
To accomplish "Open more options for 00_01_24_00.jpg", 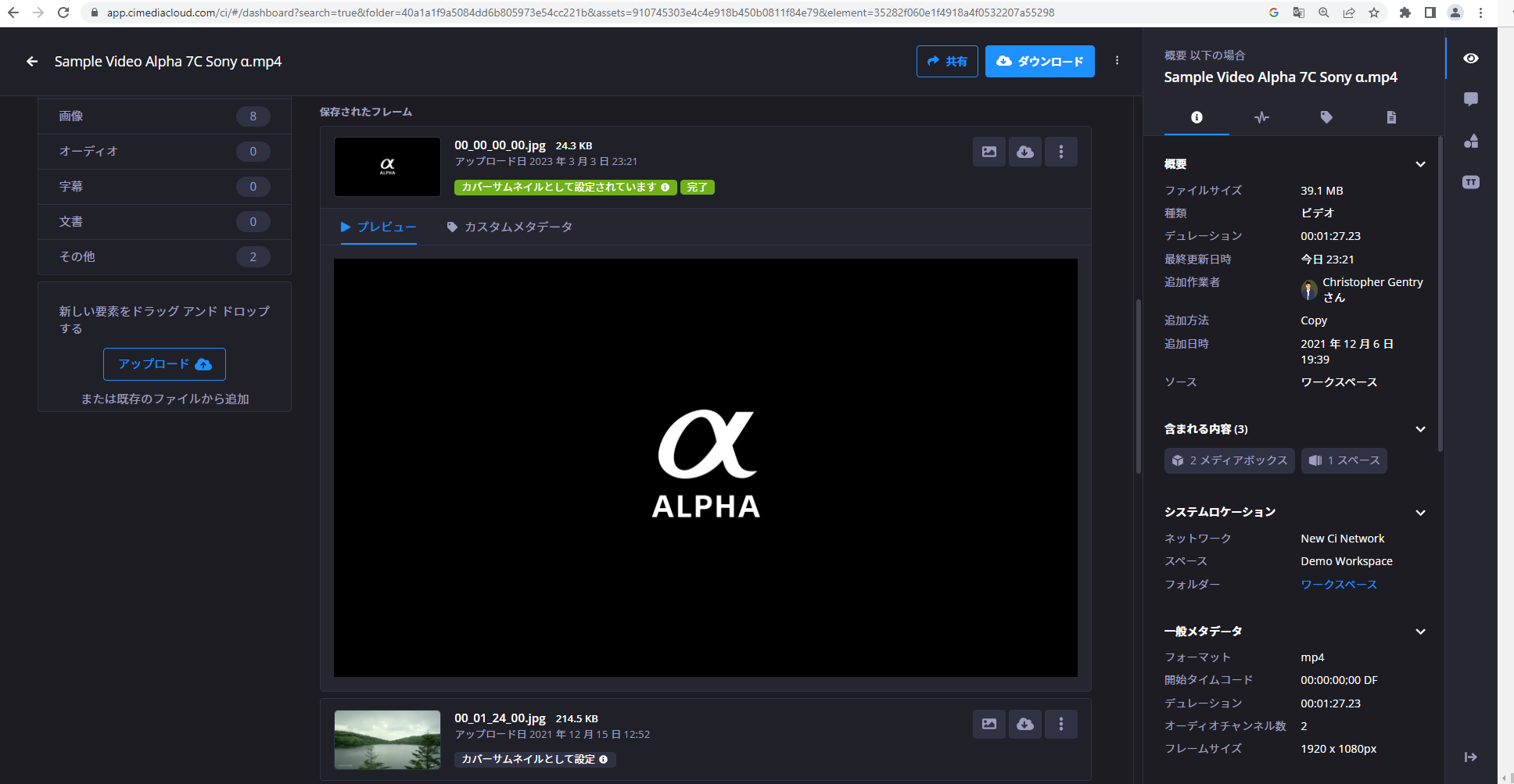I will pyautogui.click(x=1061, y=724).
